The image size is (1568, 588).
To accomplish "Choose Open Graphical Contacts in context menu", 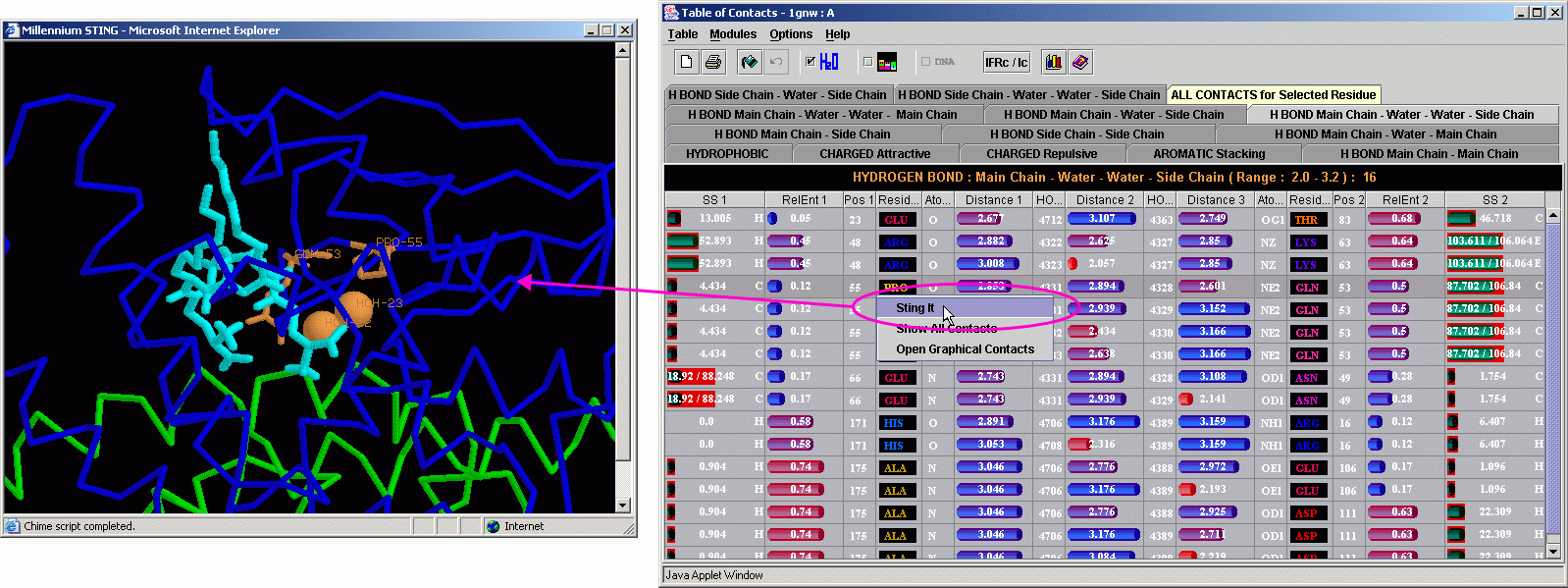I will point(966,349).
